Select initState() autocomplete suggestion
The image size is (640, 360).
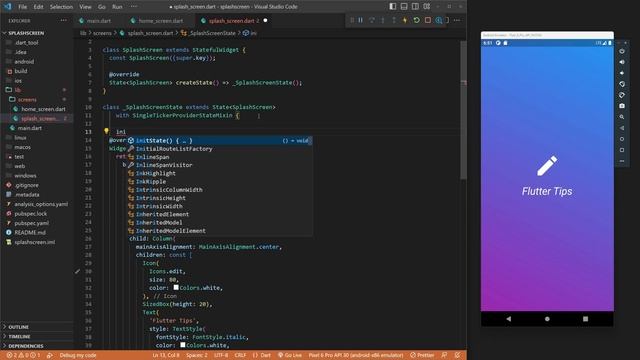coord(220,140)
